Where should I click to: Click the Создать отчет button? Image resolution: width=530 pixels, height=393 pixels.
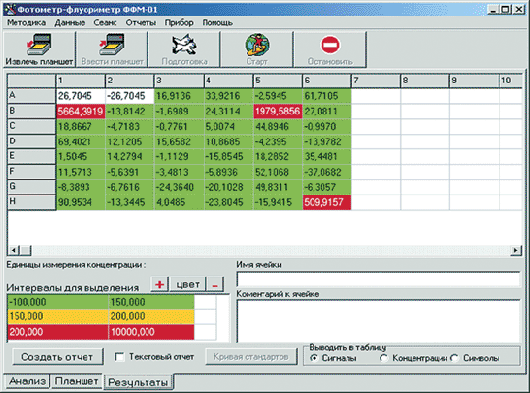pos(57,357)
